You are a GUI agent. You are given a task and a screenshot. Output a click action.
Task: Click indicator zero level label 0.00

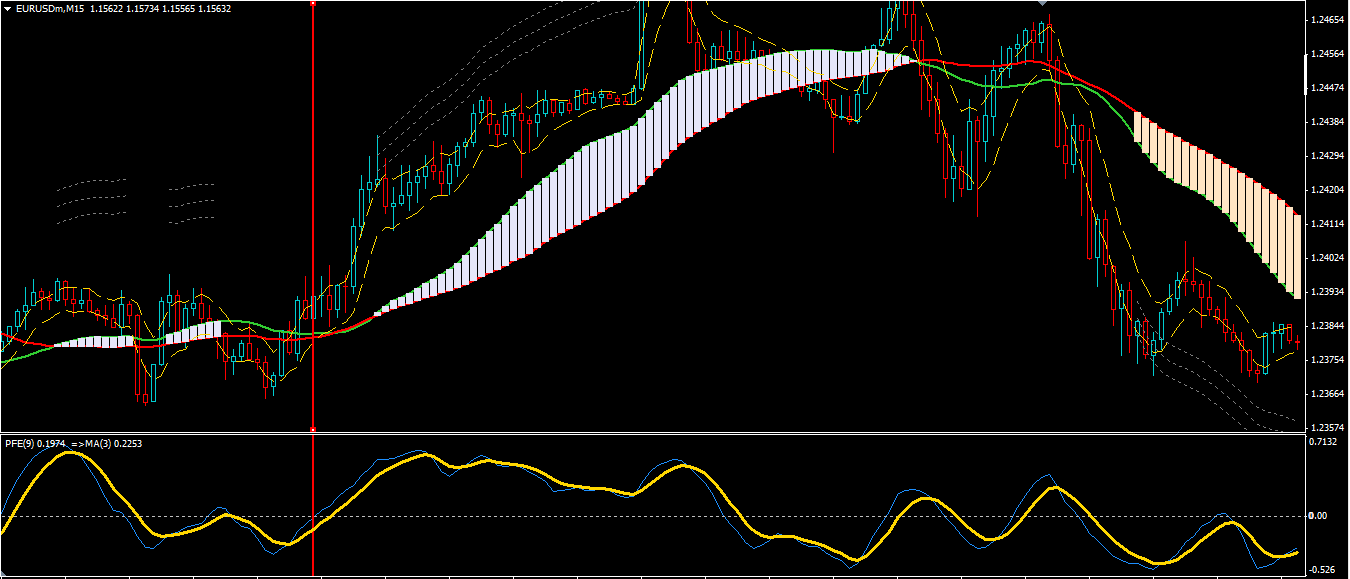click(1318, 516)
